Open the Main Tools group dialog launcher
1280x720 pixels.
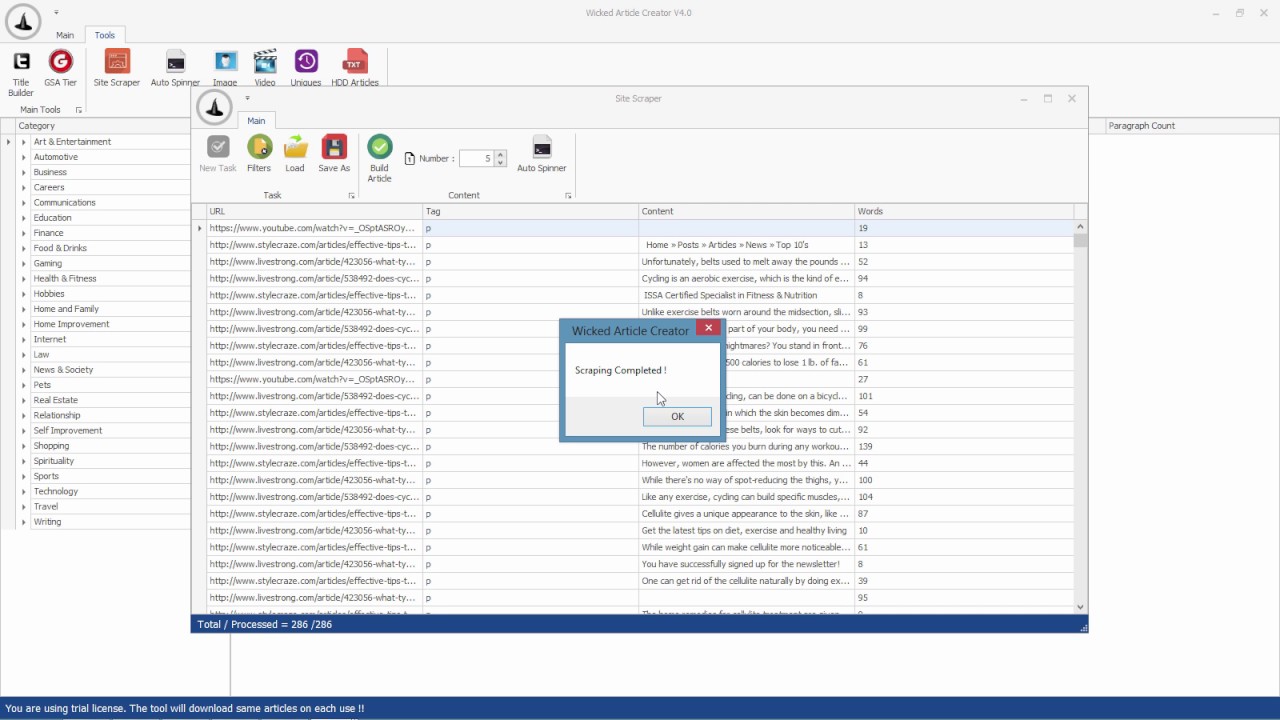pos(79,110)
